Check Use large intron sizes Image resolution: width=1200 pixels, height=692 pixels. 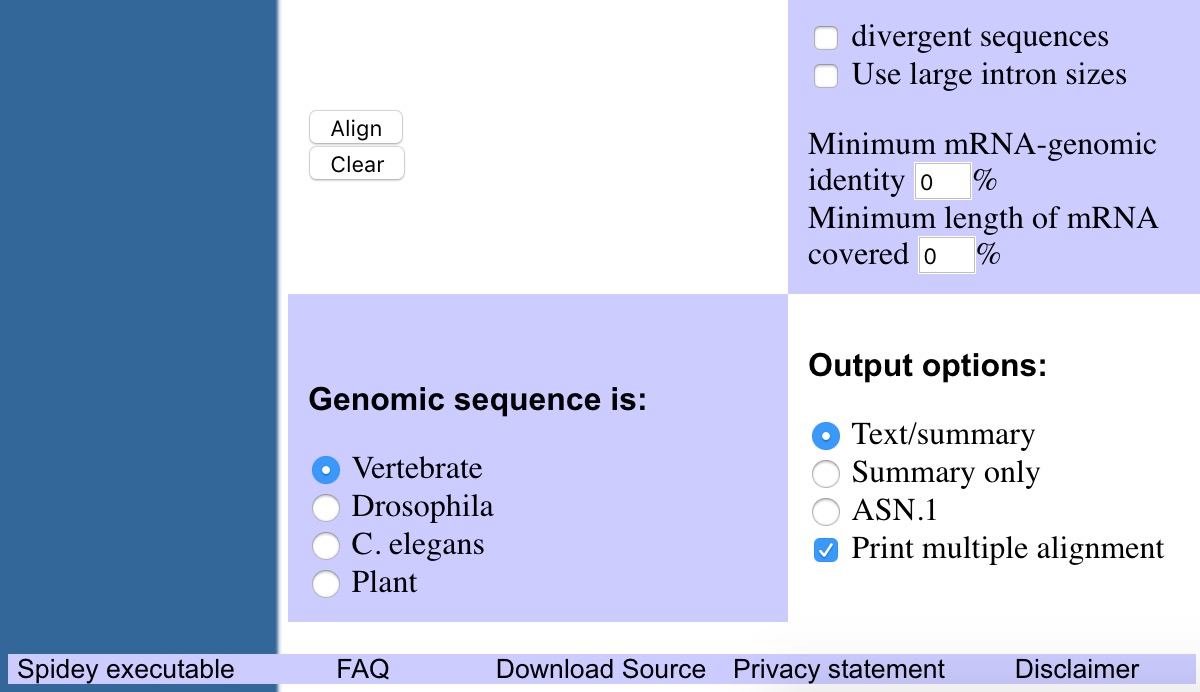click(x=826, y=76)
